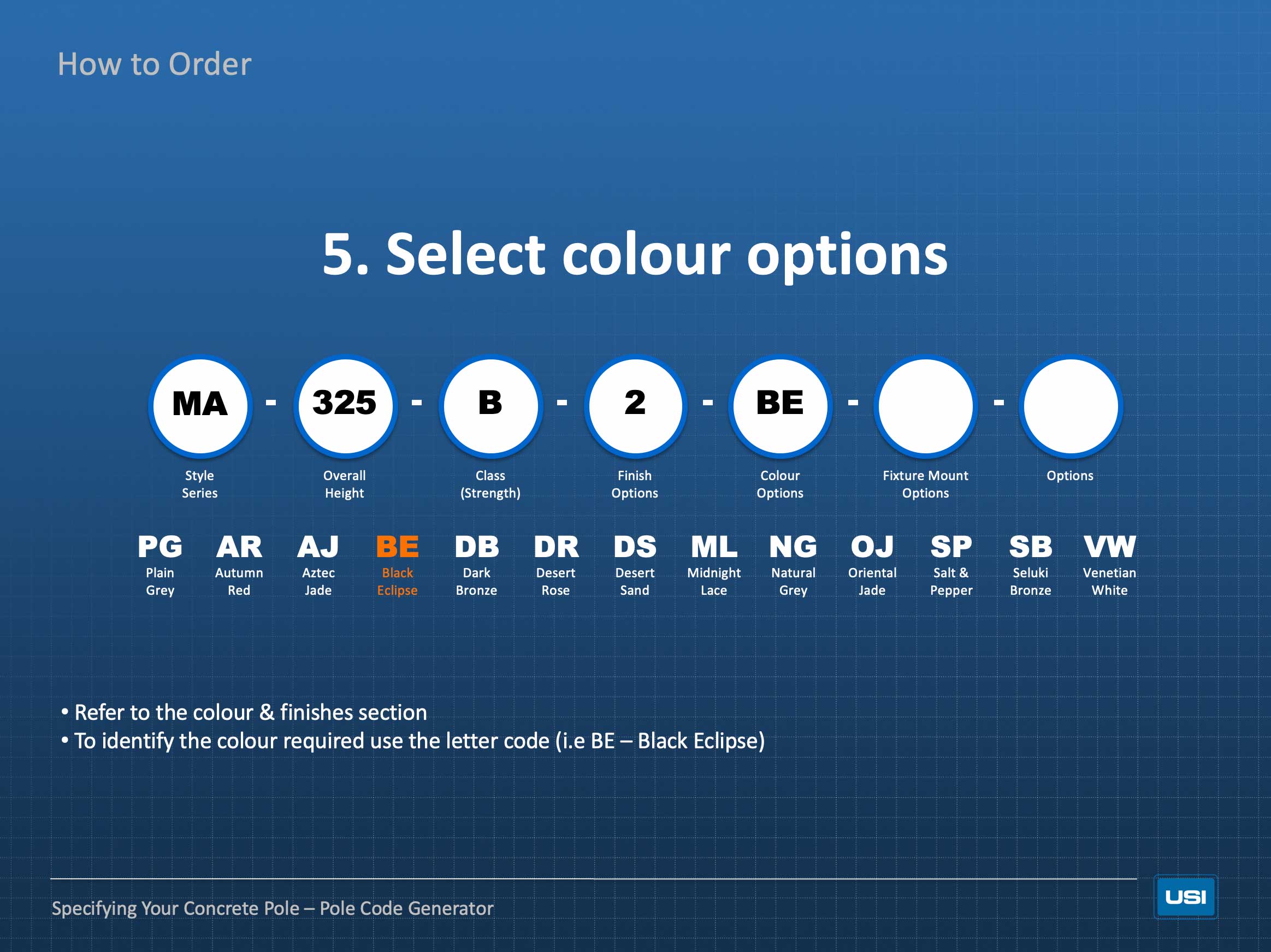Click the empty Options circle
Image resolution: width=1271 pixels, height=952 pixels.
coord(1071,406)
